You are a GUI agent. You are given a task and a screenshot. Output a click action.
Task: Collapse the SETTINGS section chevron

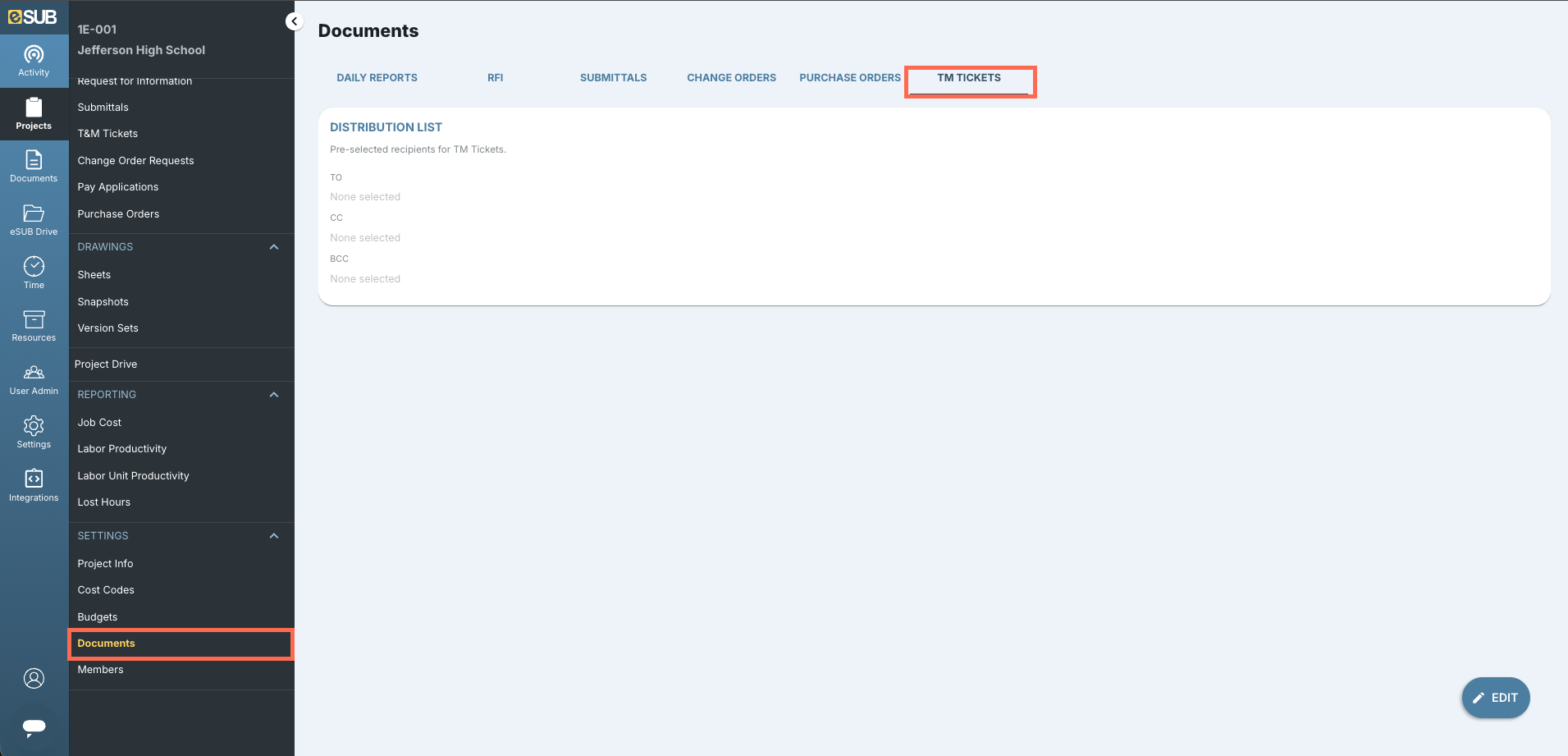(x=274, y=536)
